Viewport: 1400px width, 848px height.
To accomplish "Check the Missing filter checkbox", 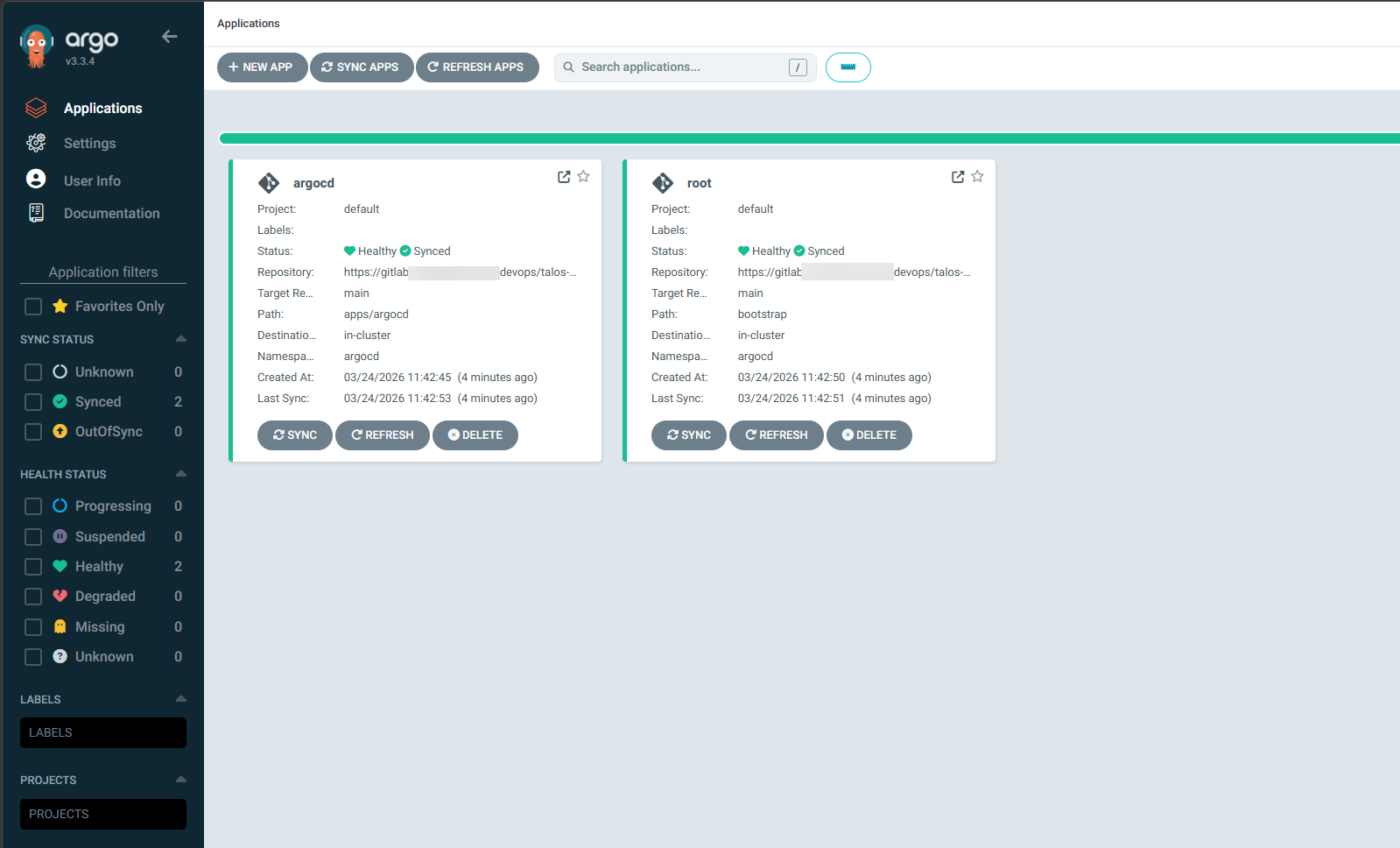I will (33, 627).
